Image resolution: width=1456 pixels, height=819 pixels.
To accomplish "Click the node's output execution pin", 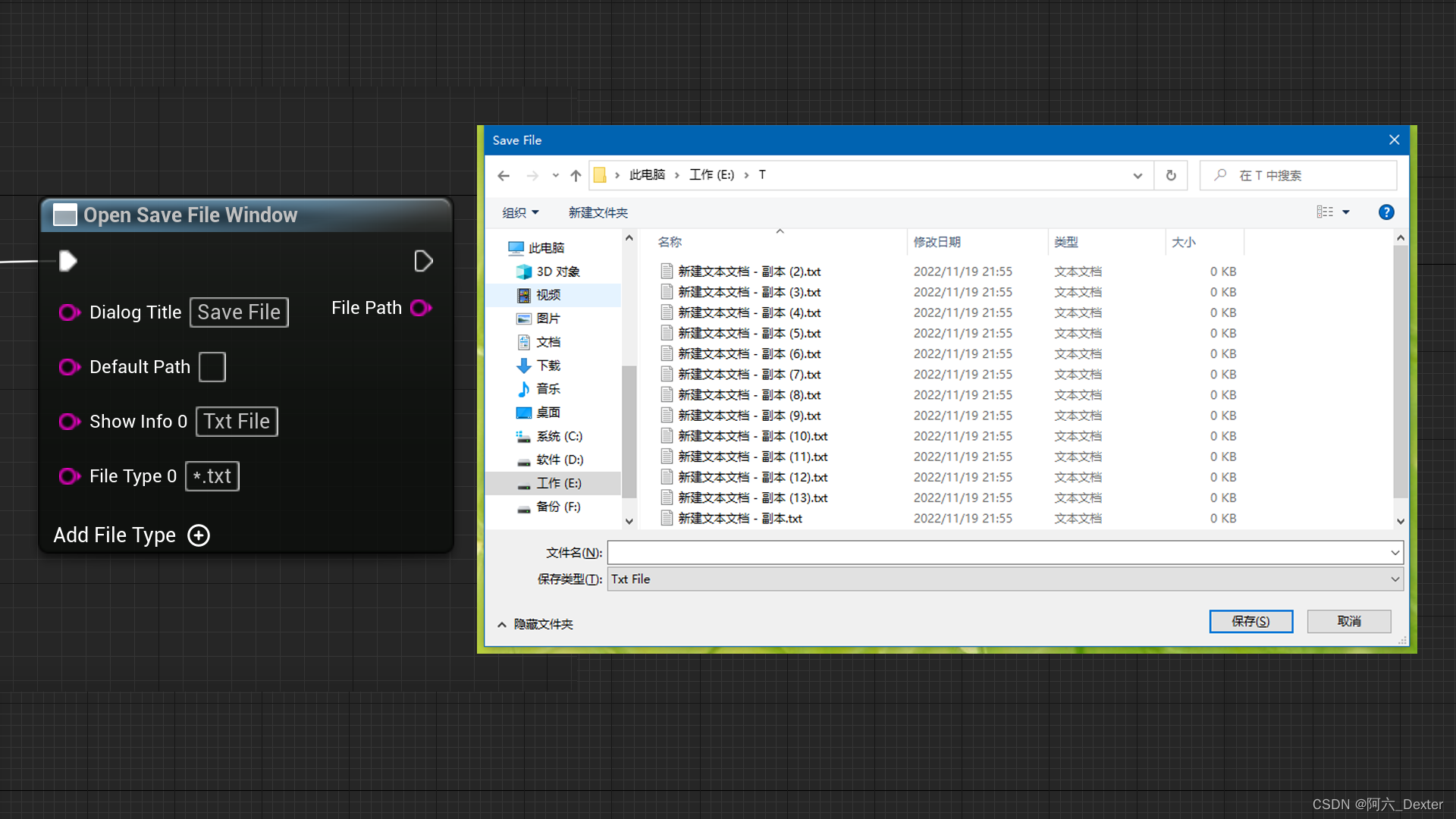I will (423, 261).
